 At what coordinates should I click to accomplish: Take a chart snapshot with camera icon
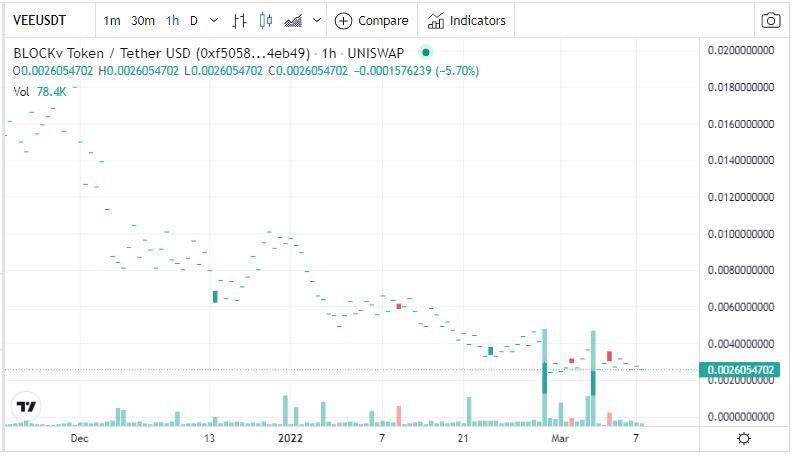point(771,21)
